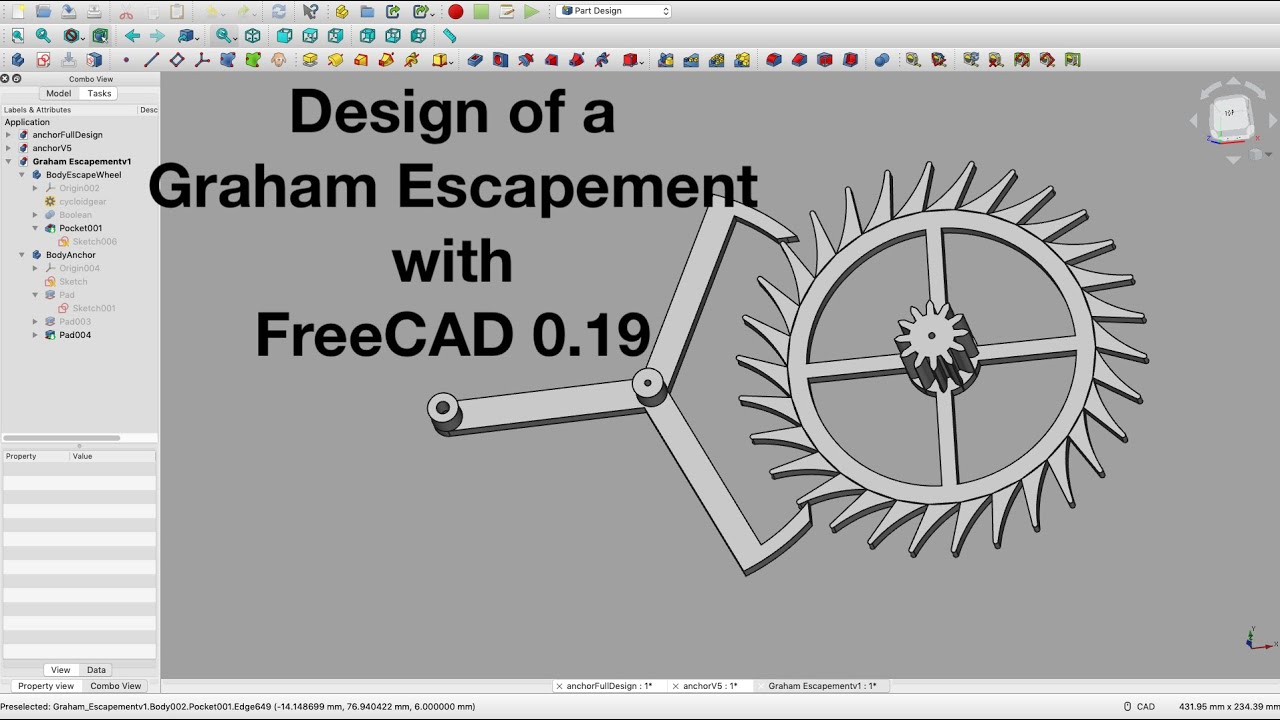Expand the Origin002 node
Viewport: 1280px width, 720px height.
coord(35,188)
